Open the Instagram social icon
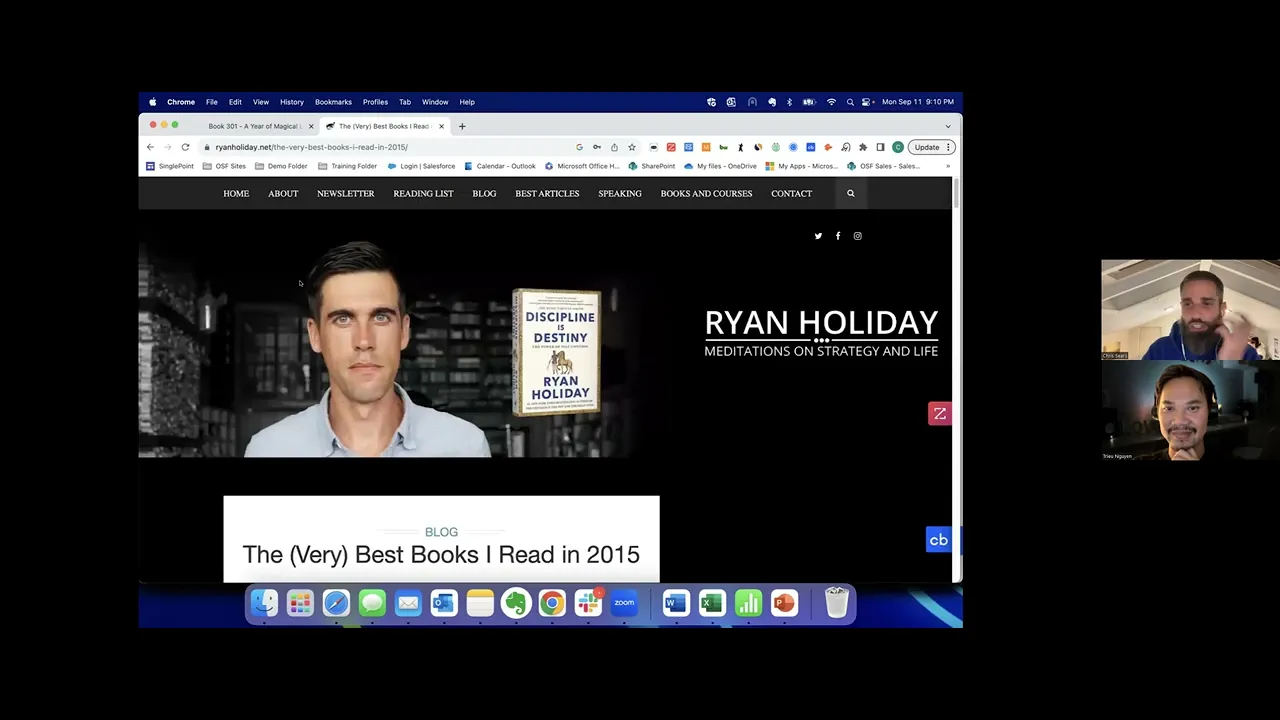 pyautogui.click(x=857, y=236)
